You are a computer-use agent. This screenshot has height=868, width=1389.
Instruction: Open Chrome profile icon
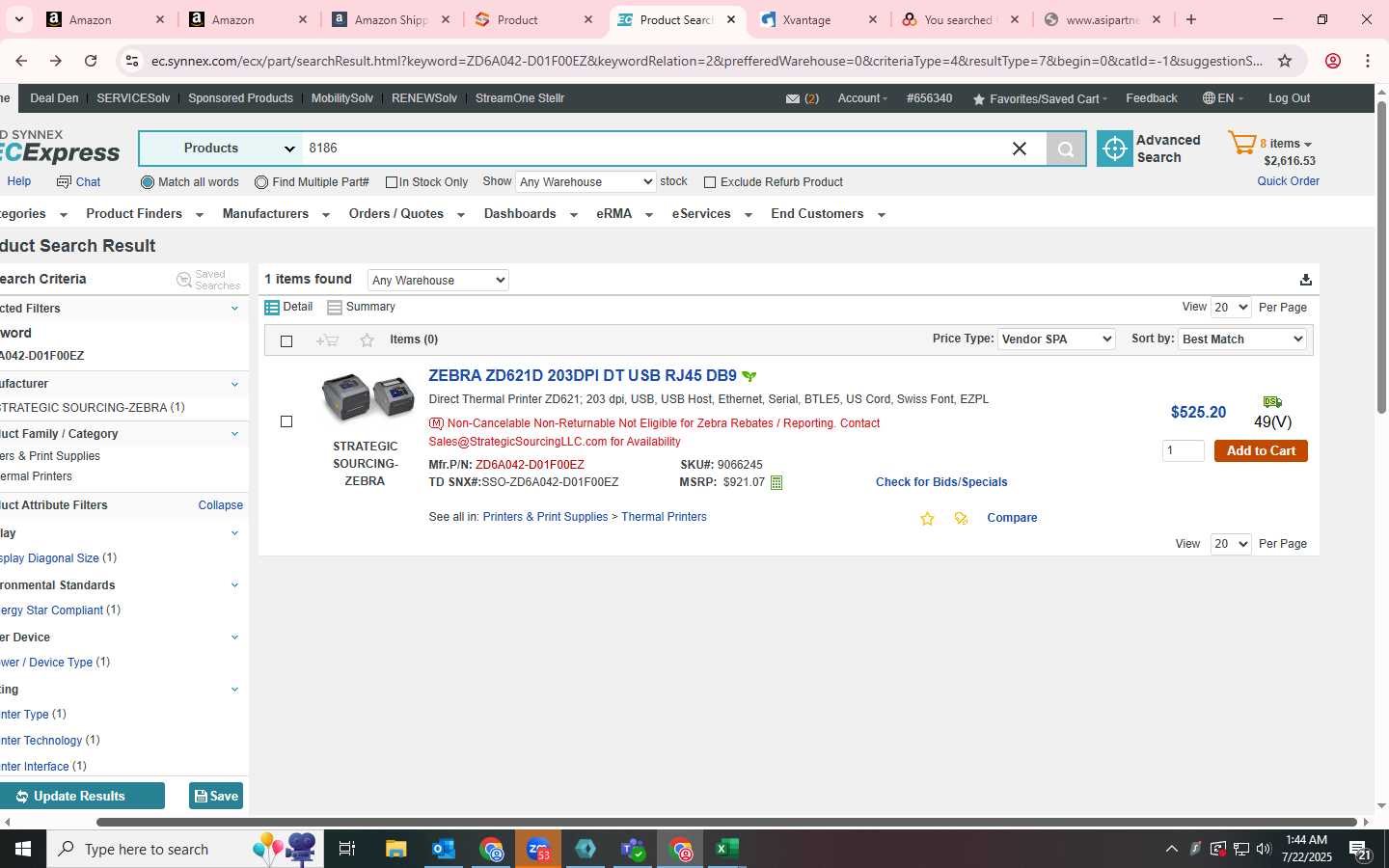[x=1333, y=61]
